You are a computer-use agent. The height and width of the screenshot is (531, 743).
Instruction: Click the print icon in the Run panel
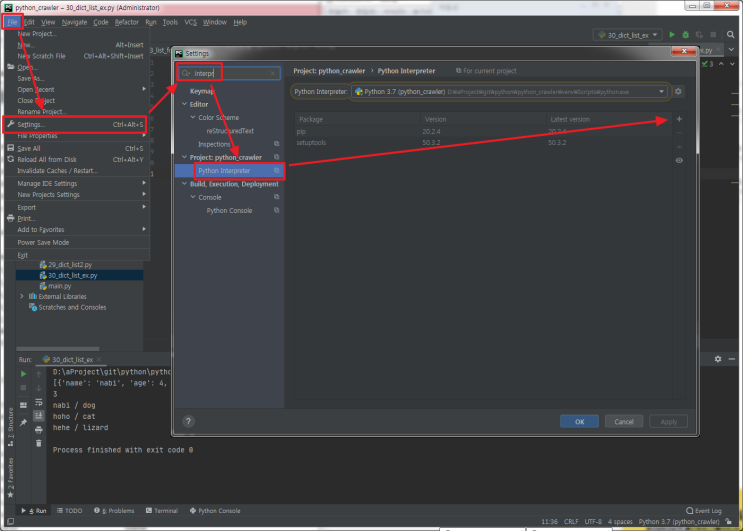(x=39, y=430)
